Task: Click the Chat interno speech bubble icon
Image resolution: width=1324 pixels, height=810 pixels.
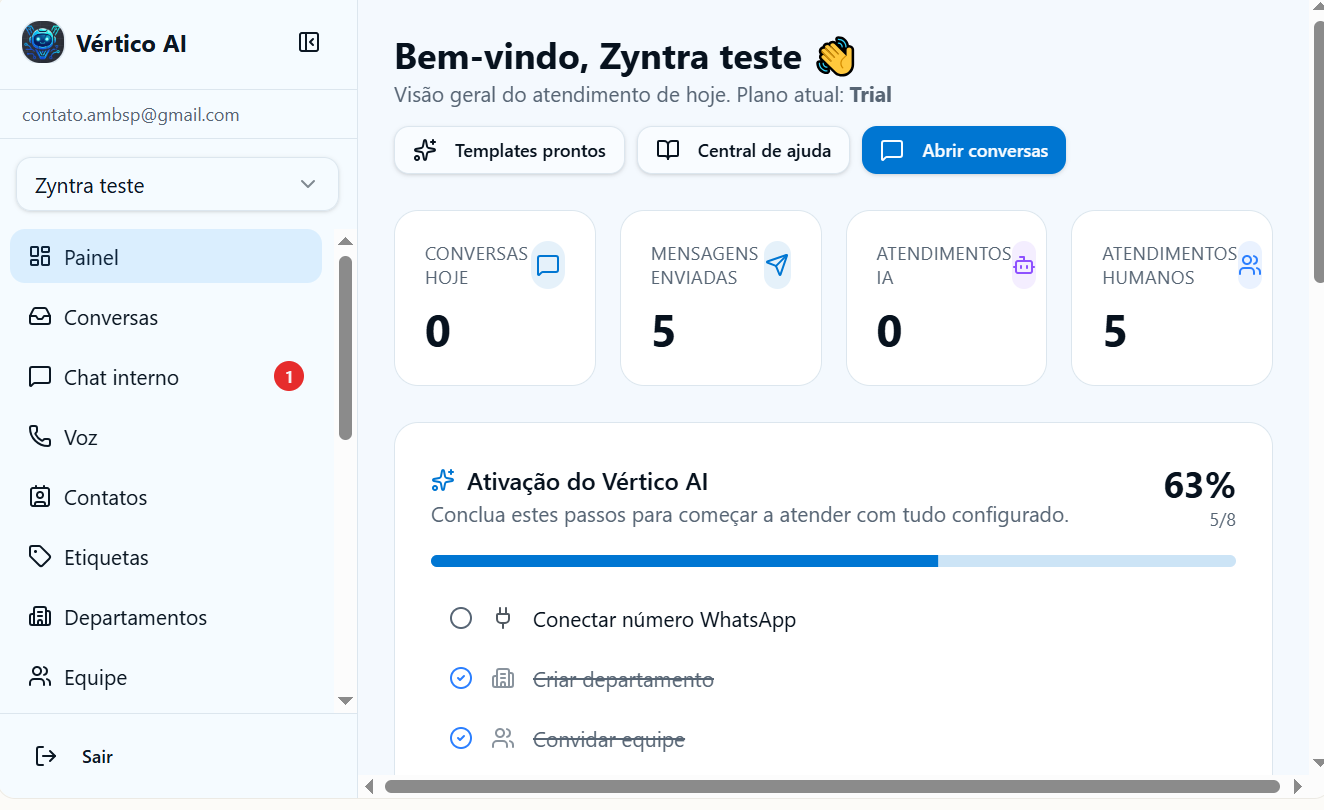Action: click(x=40, y=377)
